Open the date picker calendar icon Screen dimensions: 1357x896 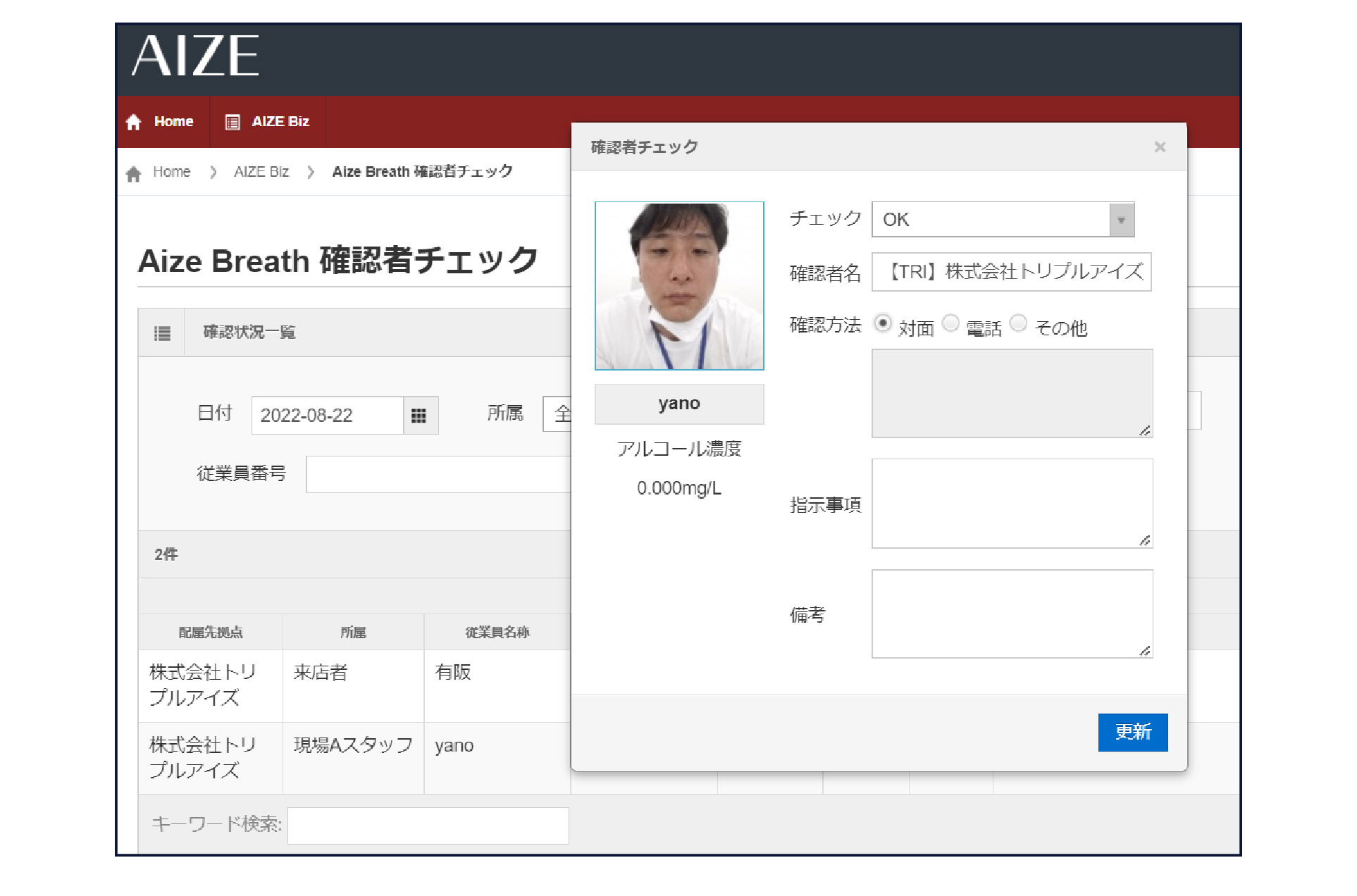[x=419, y=416]
